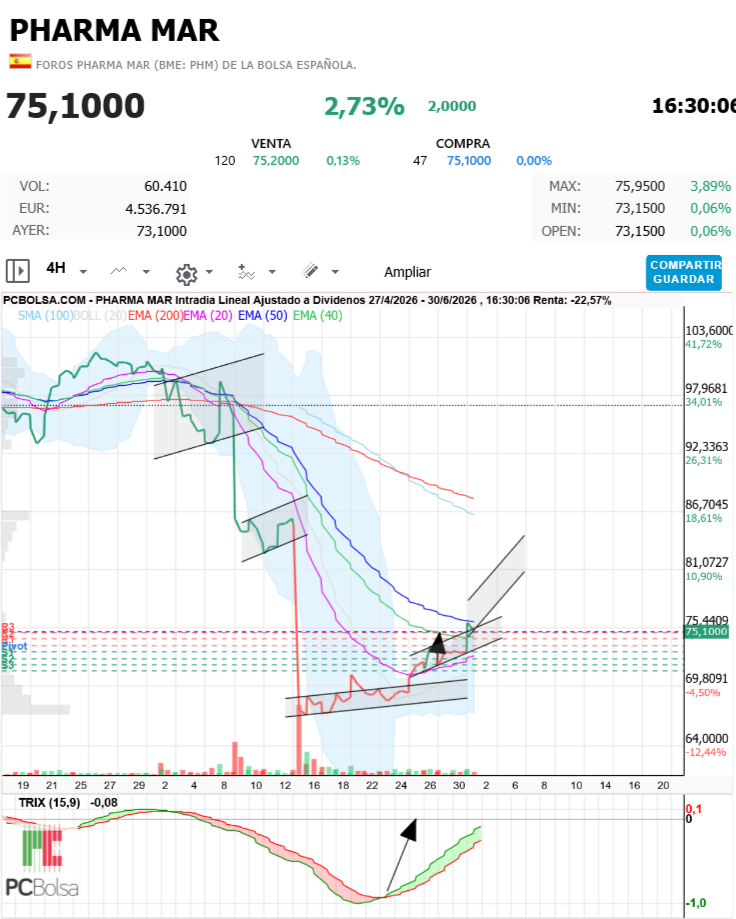Click the PHARMA MAR page heading
The height and width of the screenshot is (919, 736).
tap(114, 30)
